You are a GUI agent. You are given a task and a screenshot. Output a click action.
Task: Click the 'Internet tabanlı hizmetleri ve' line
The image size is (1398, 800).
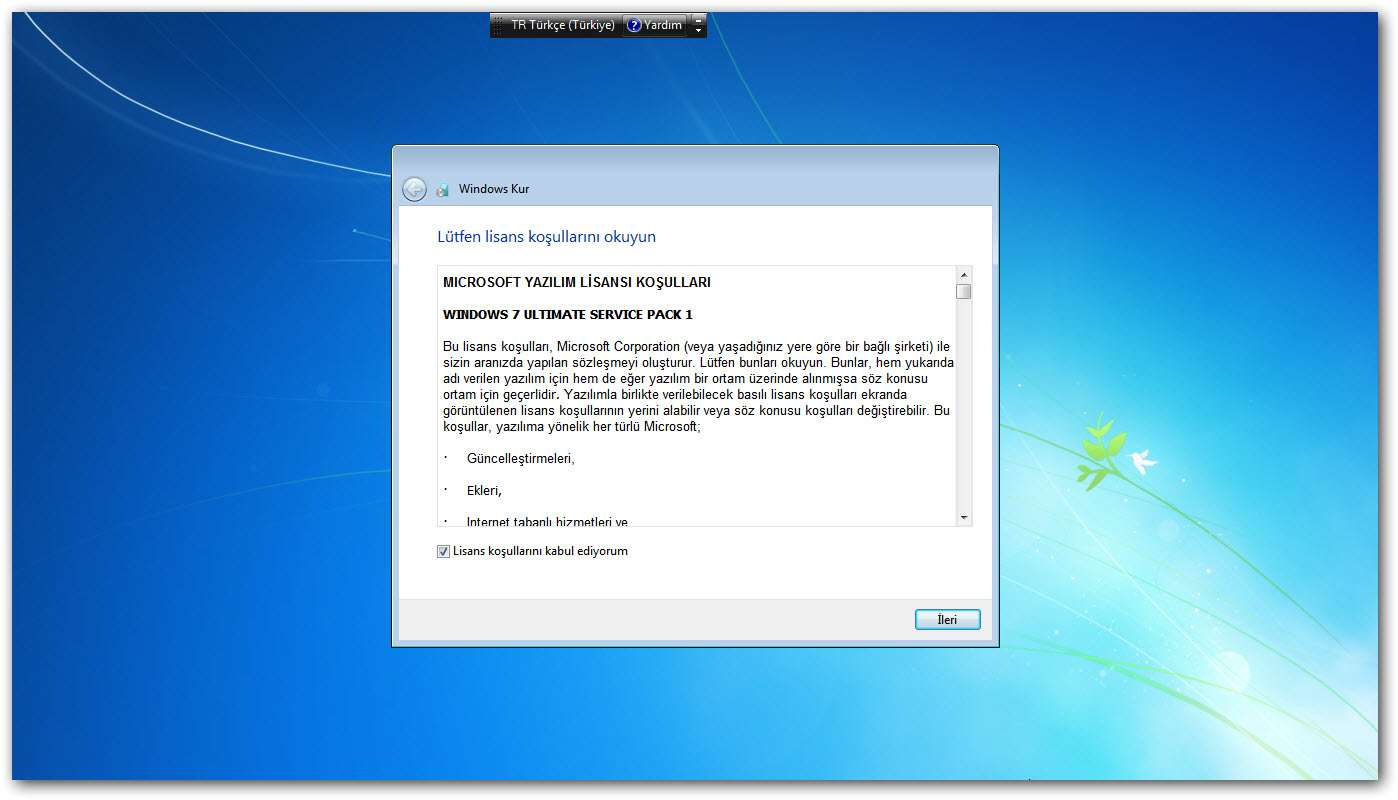point(547,521)
